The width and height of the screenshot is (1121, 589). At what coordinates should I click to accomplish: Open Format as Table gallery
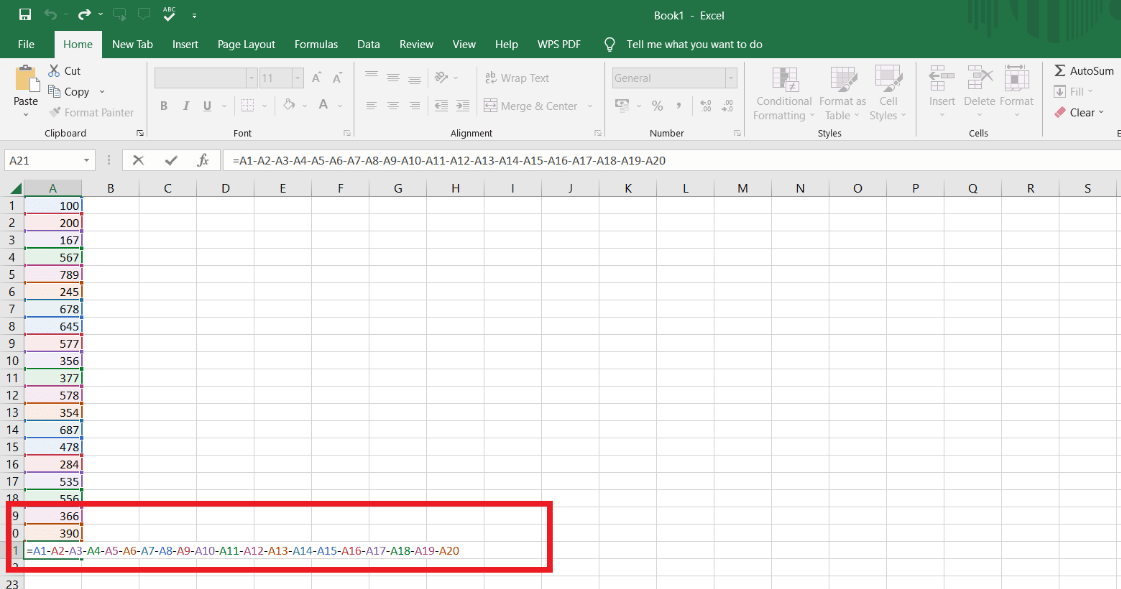click(x=842, y=93)
